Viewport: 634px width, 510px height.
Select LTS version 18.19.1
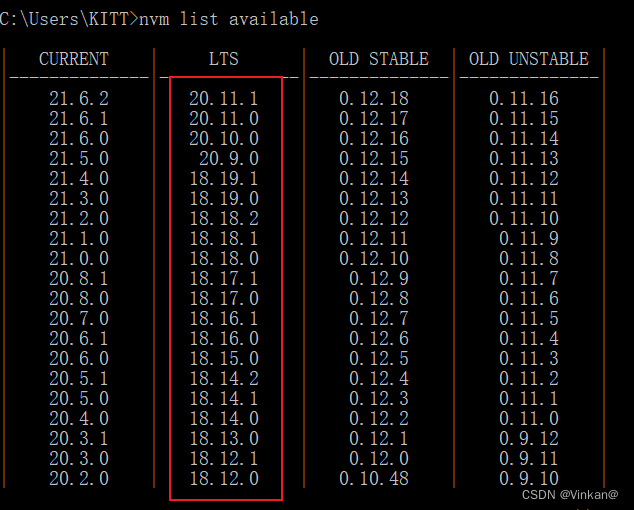(x=224, y=178)
